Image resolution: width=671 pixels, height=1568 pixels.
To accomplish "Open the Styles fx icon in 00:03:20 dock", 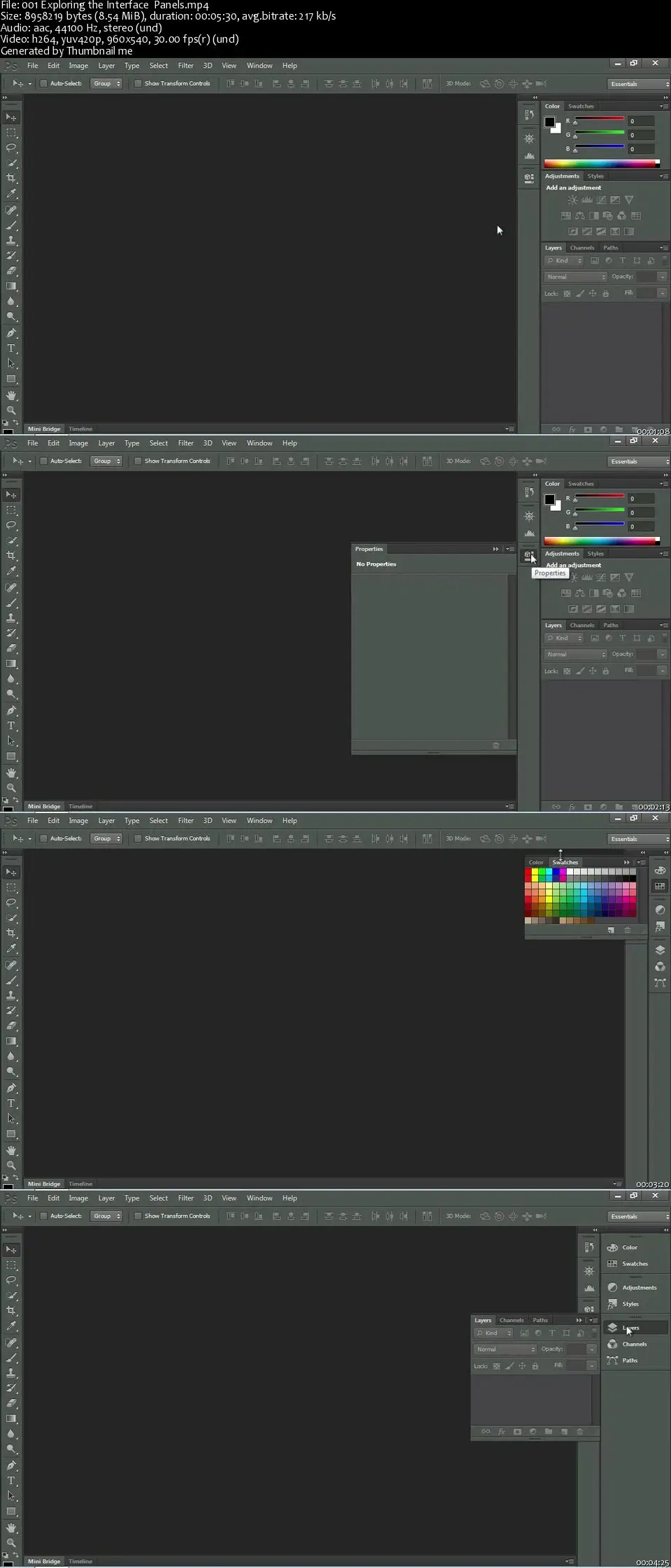I will pyautogui.click(x=660, y=926).
